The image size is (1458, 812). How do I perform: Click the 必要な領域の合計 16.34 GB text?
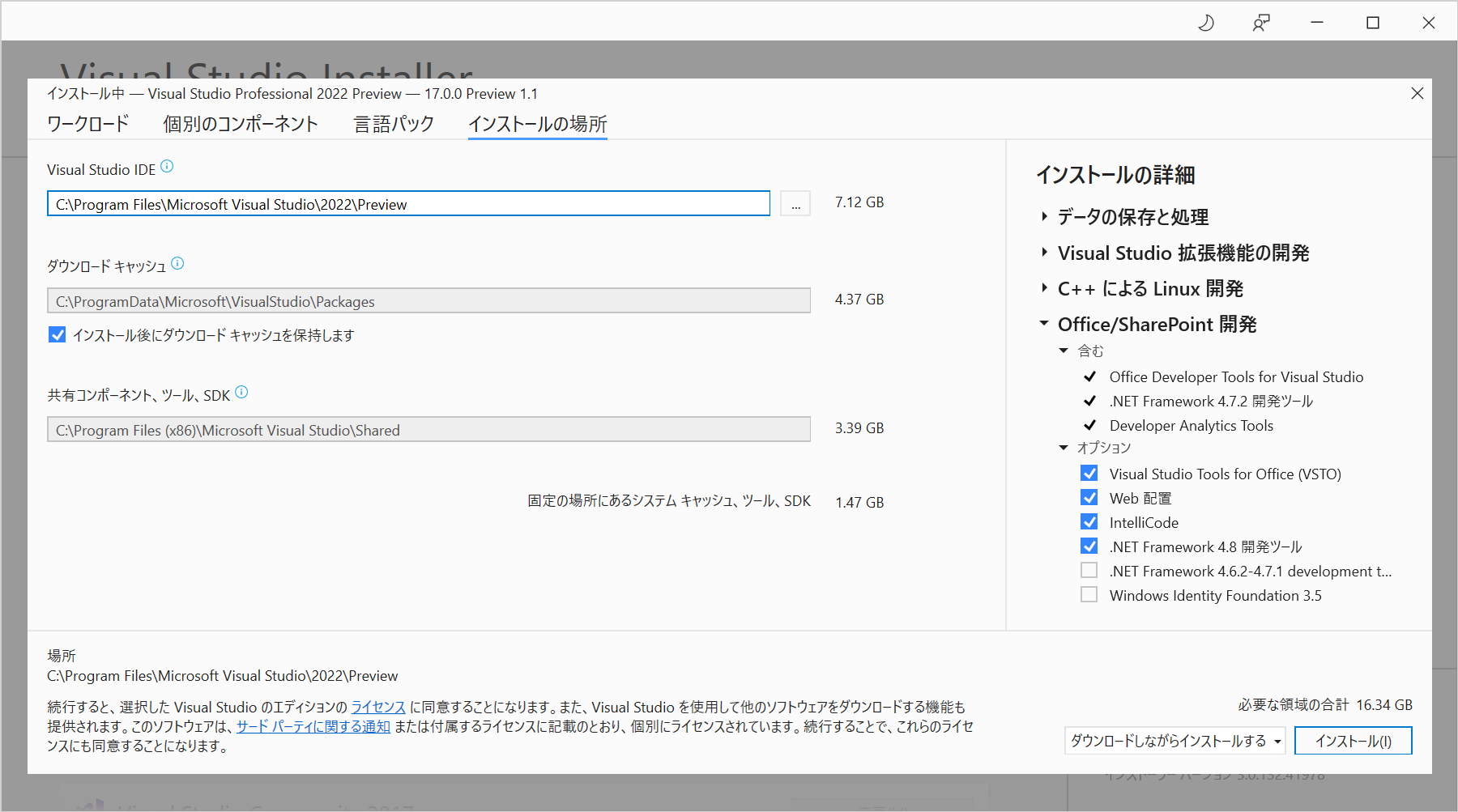point(1325,705)
